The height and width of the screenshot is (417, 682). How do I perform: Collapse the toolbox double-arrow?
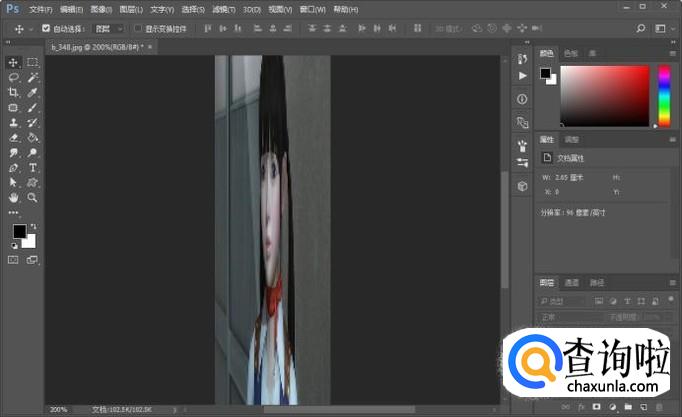click(8, 42)
